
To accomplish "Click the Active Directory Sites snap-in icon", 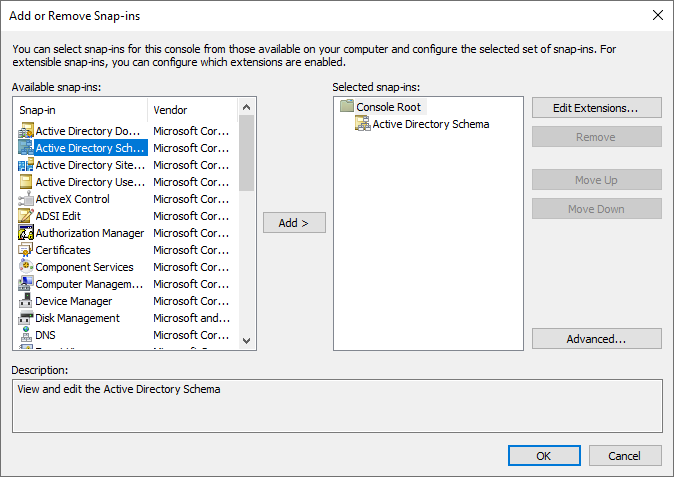I will tap(26, 165).
